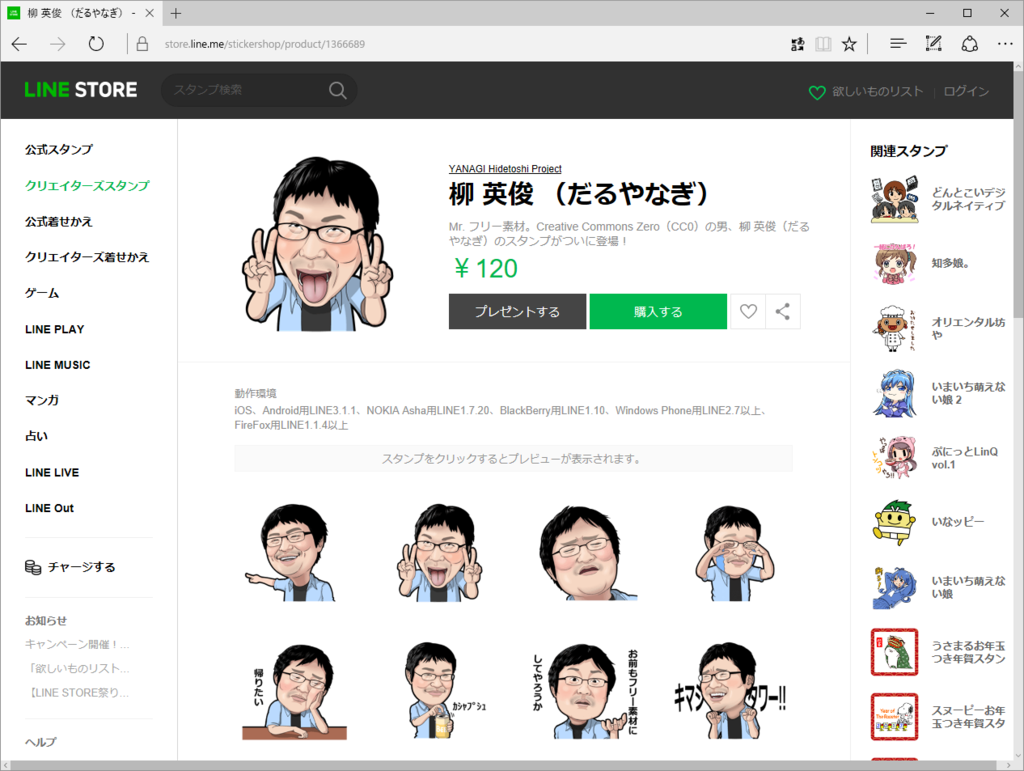Translate the page using Edge's translate icon
This screenshot has height=771, width=1024.
click(797, 44)
